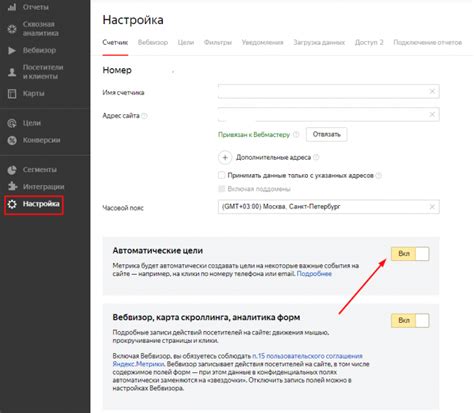Toggle the Вебвизор, карта скроллинга switch
The width and height of the screenshot is (474, 413).
click(x=410, y=320)
